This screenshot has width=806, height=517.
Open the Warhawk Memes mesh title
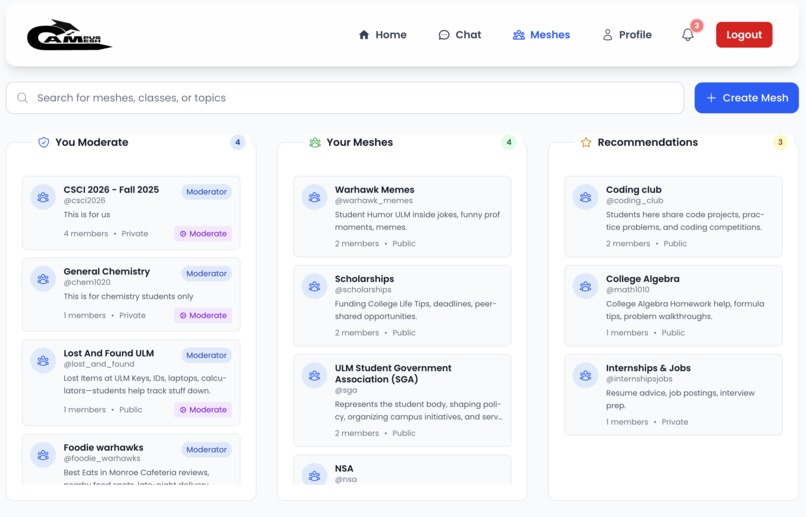click(374, 190)
